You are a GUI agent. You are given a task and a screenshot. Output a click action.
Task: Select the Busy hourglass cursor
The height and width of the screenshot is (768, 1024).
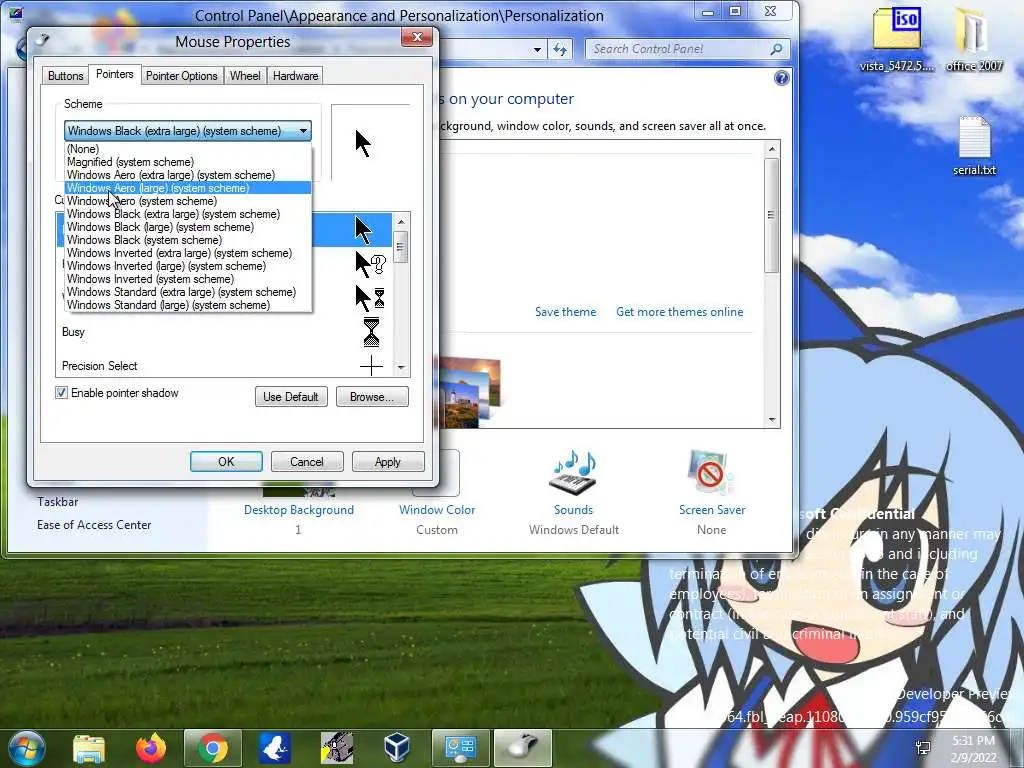[371, 332]
